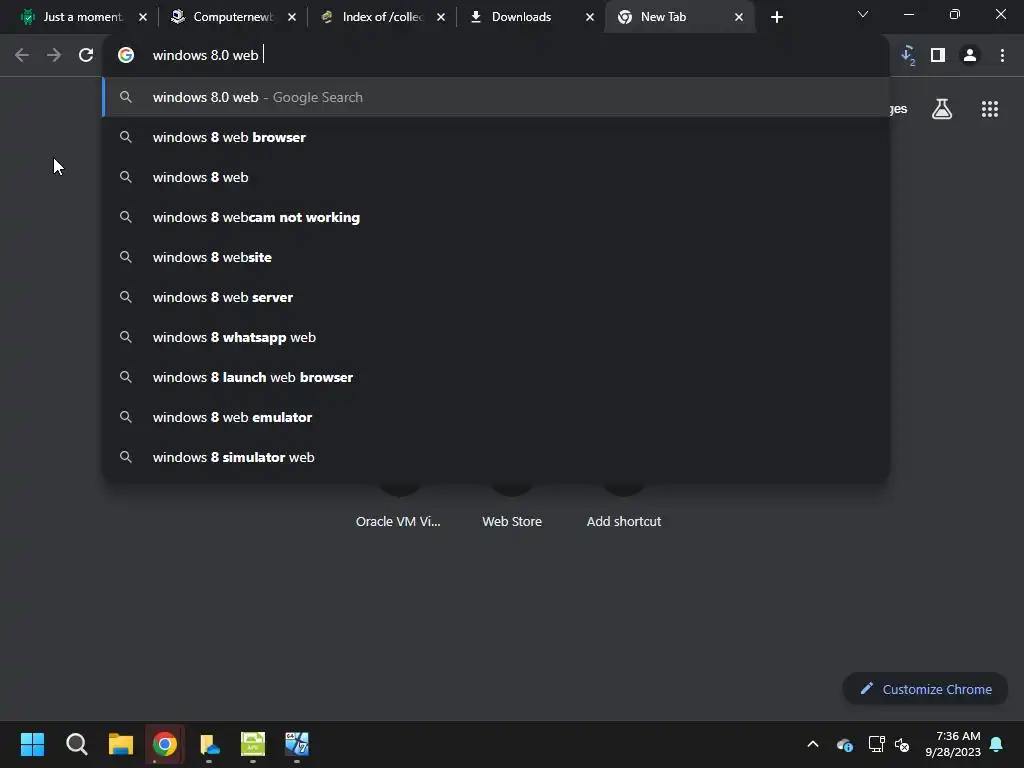Click the network status tray icon
The height and width of the screenshot is (768, 1024).
(x=876, y=744)
